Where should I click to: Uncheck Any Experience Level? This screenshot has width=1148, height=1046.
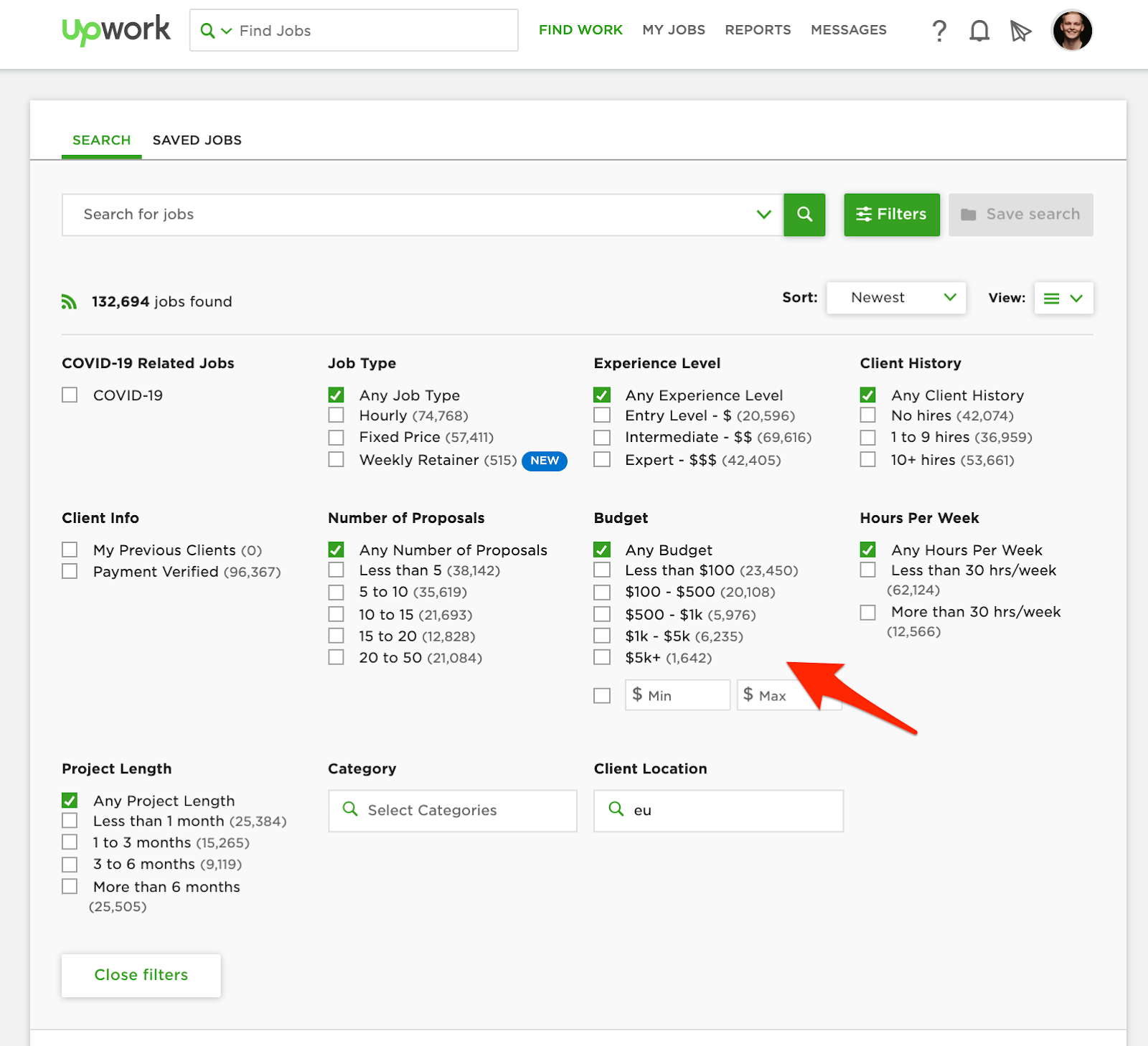(x=602, y=395)
